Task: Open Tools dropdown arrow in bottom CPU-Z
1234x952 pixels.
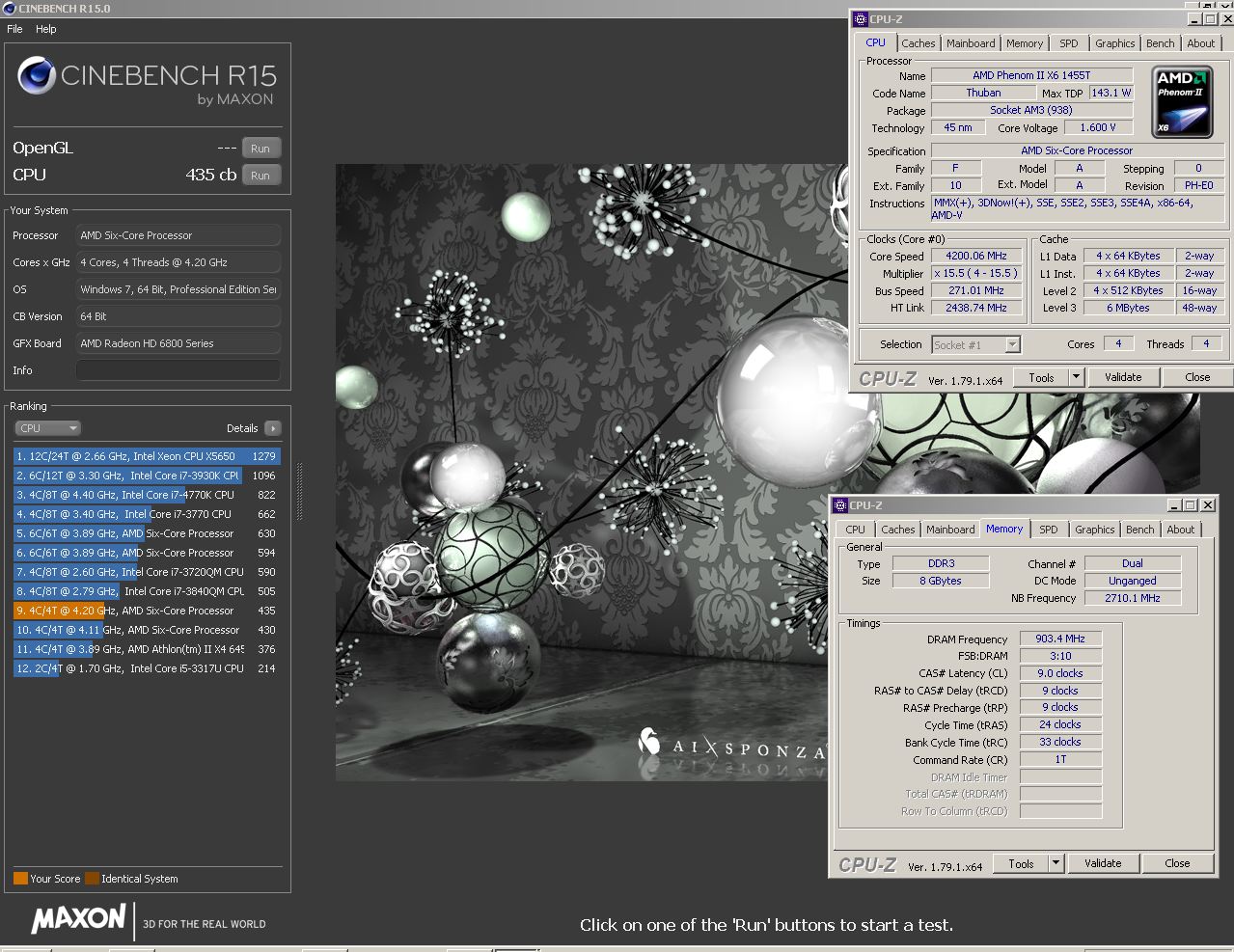Action: tap(1056, 864)
